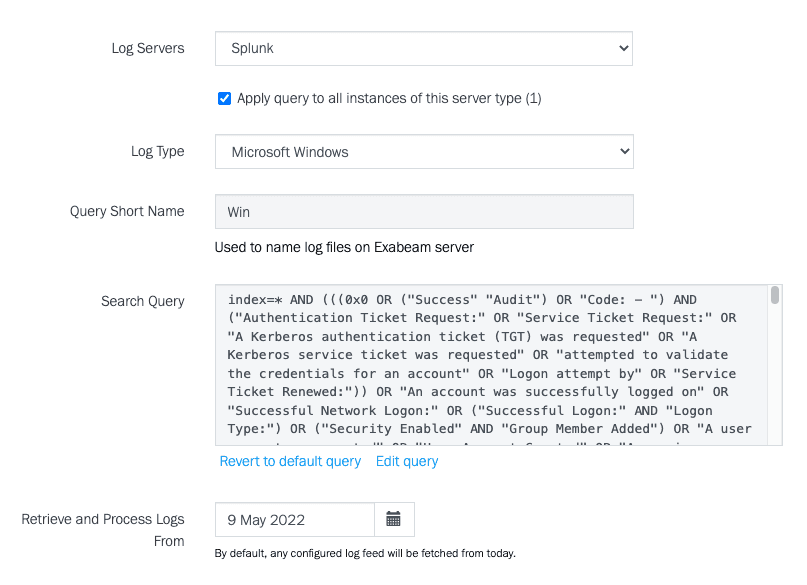Open the Log Type dropdown showing Microsoft Windows
Viewport: 807px width, 585px height.
pos(423,152)
